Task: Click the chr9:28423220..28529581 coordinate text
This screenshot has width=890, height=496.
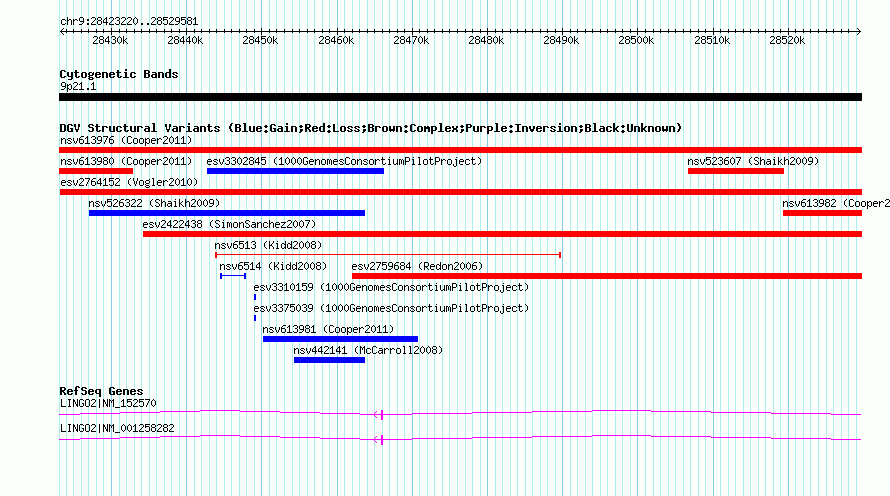Action: [129, 22]
